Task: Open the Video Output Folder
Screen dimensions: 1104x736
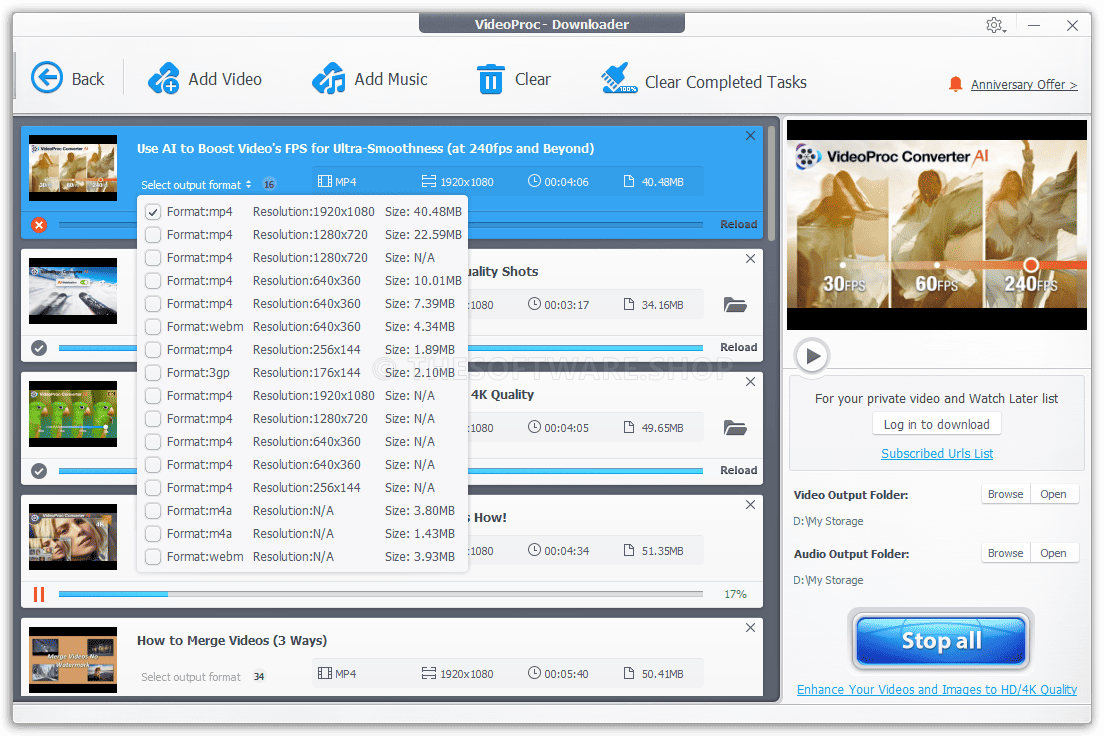Action: (x=1053, y=494)
